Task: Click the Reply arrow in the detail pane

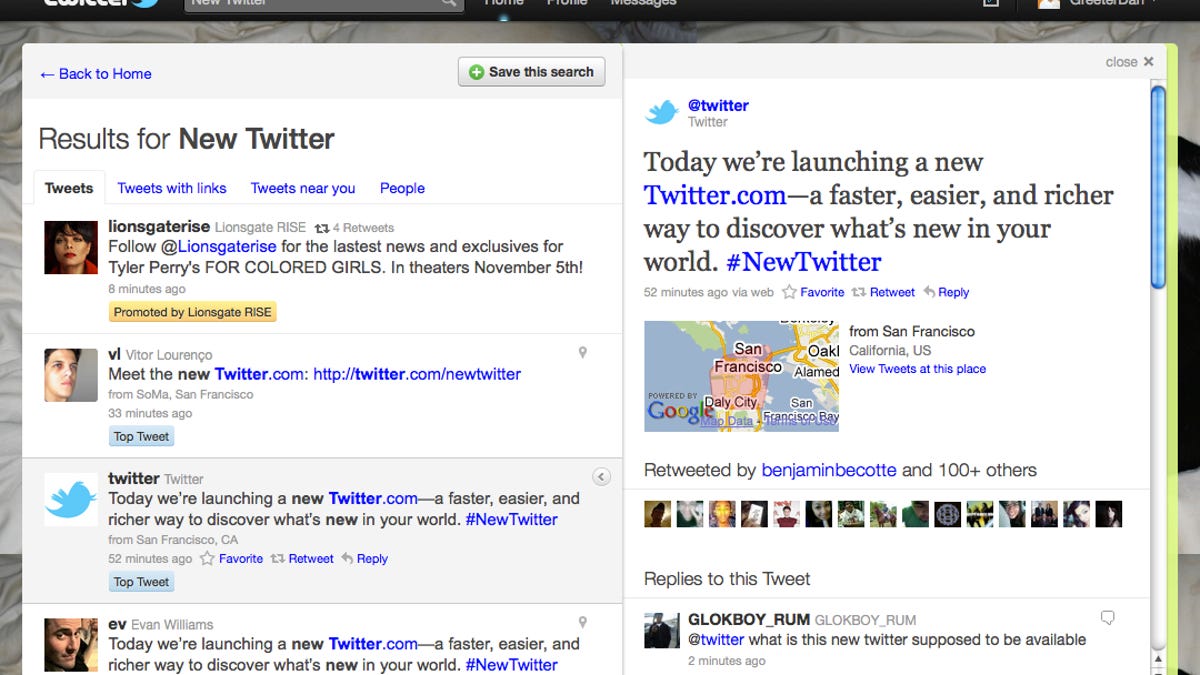Action: pos(930,292)
